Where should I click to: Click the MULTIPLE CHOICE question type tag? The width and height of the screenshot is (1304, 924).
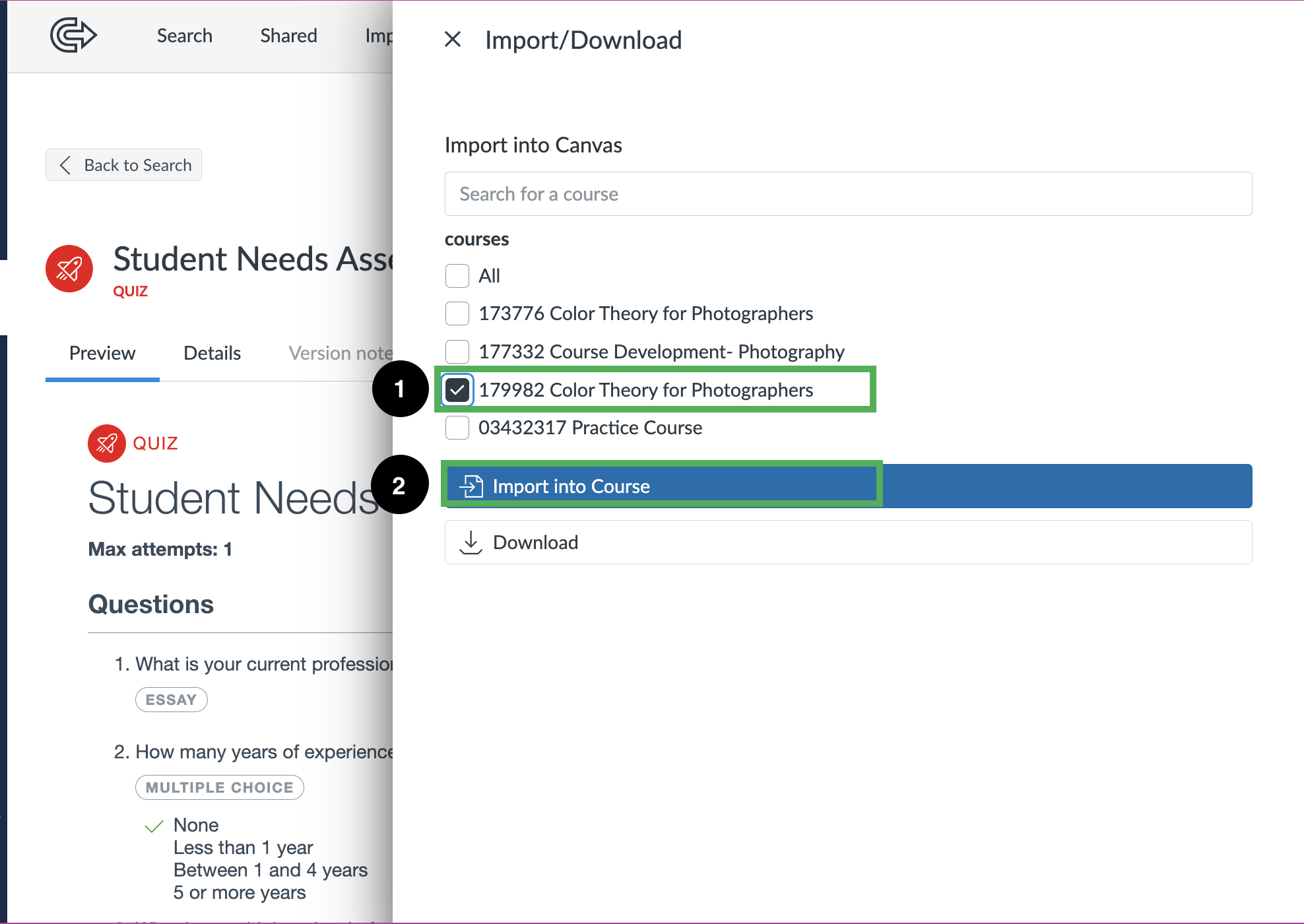coord(219,787)
